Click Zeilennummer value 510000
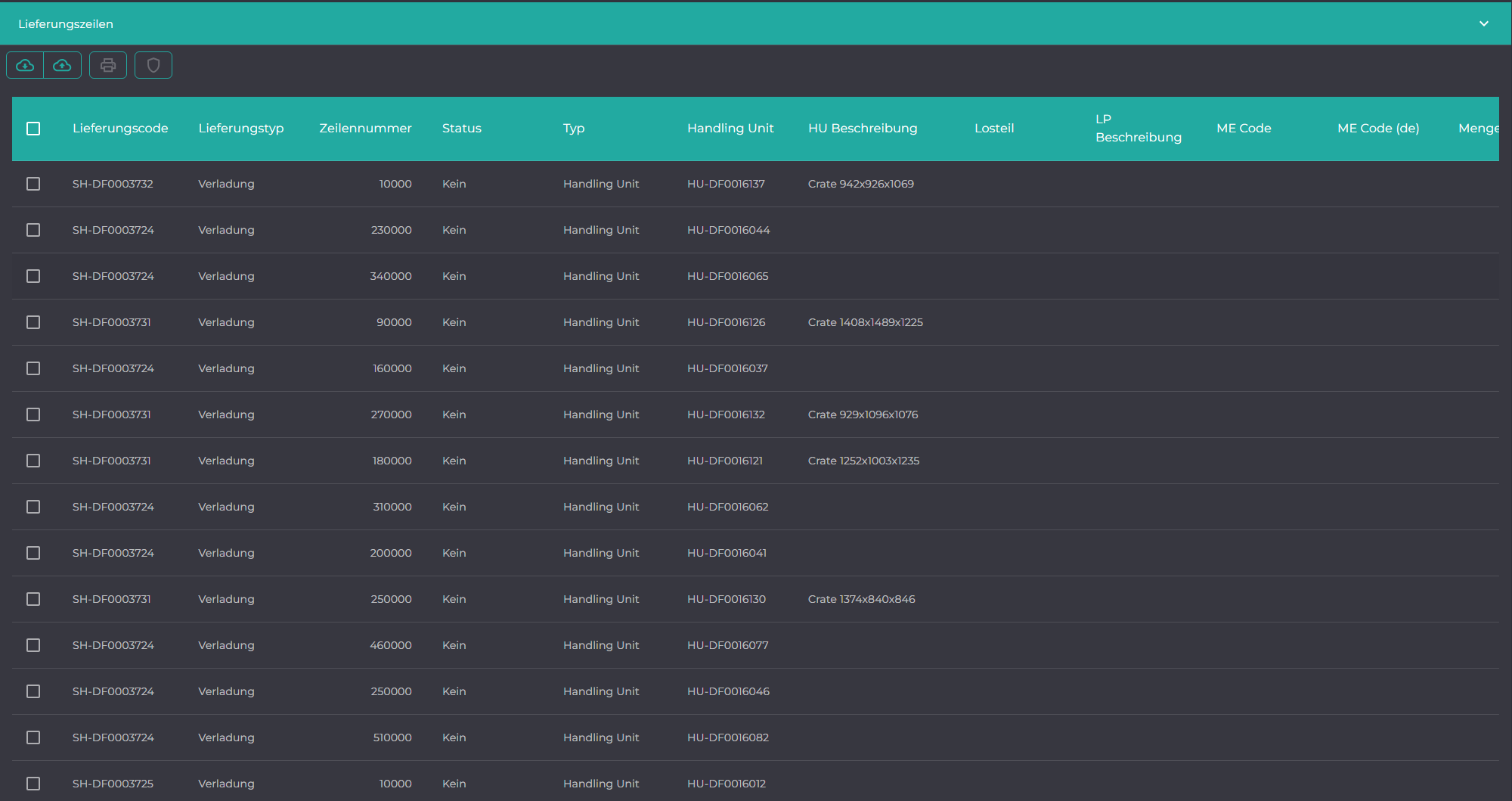Viewport: 1512px width, 801px height. [392, 737]
